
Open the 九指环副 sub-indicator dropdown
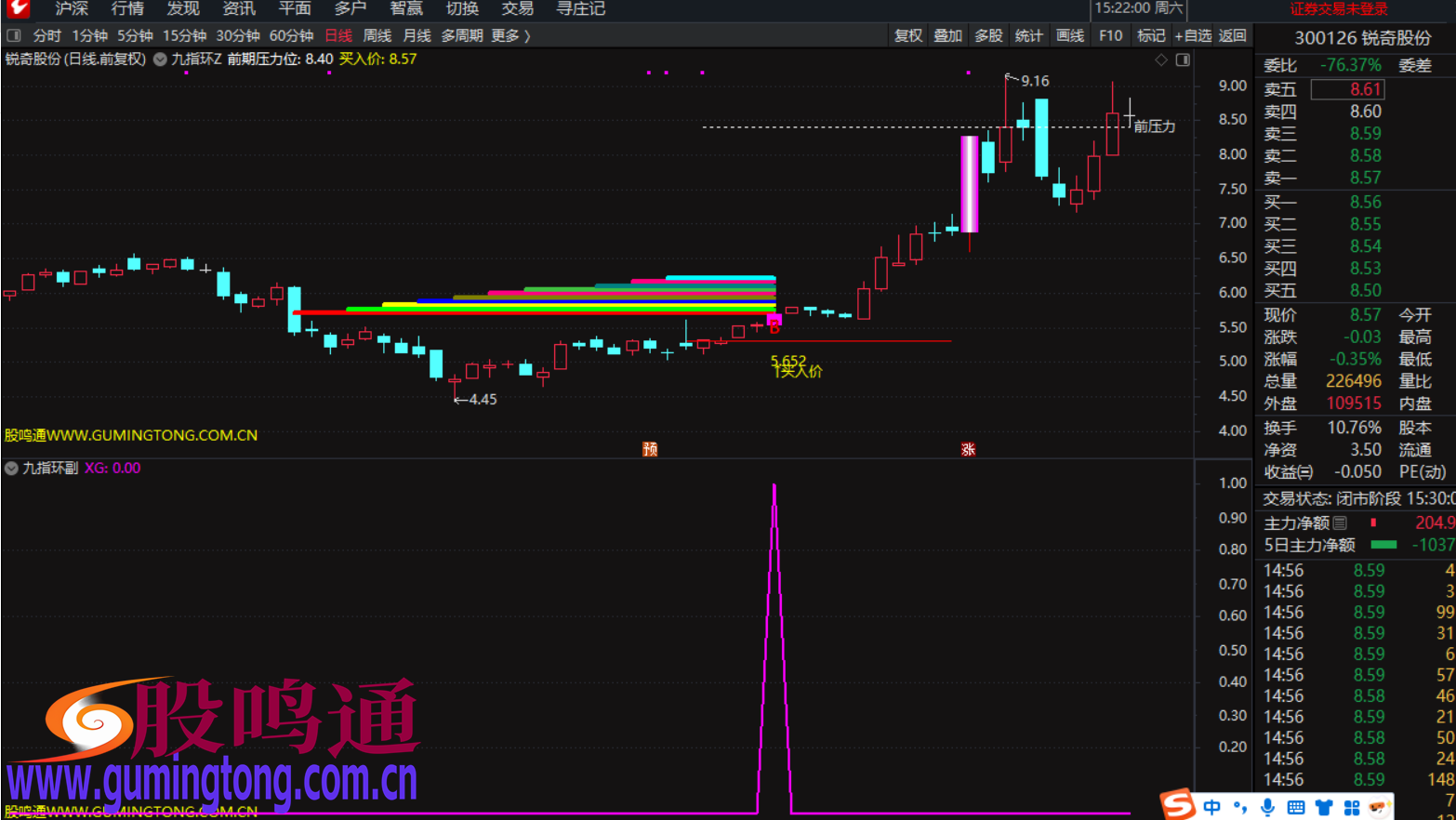[x=11, y=469]
